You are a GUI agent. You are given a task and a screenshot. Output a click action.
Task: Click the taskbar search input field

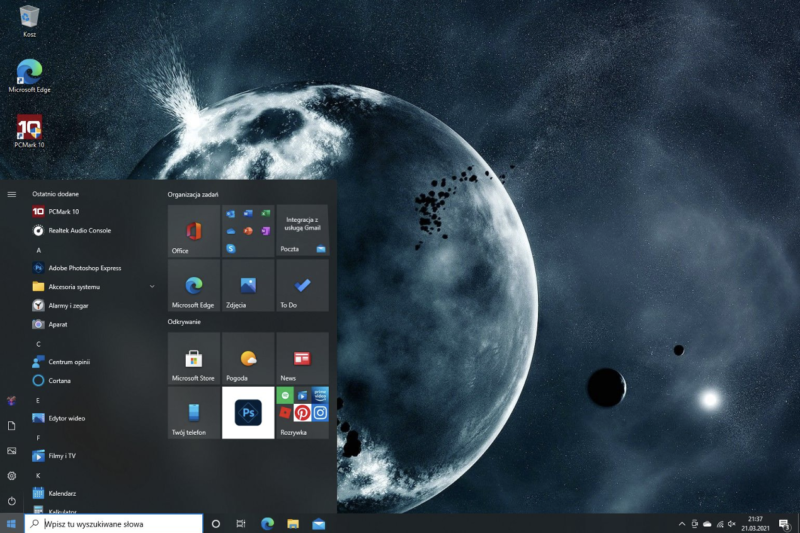coord(114,524)
